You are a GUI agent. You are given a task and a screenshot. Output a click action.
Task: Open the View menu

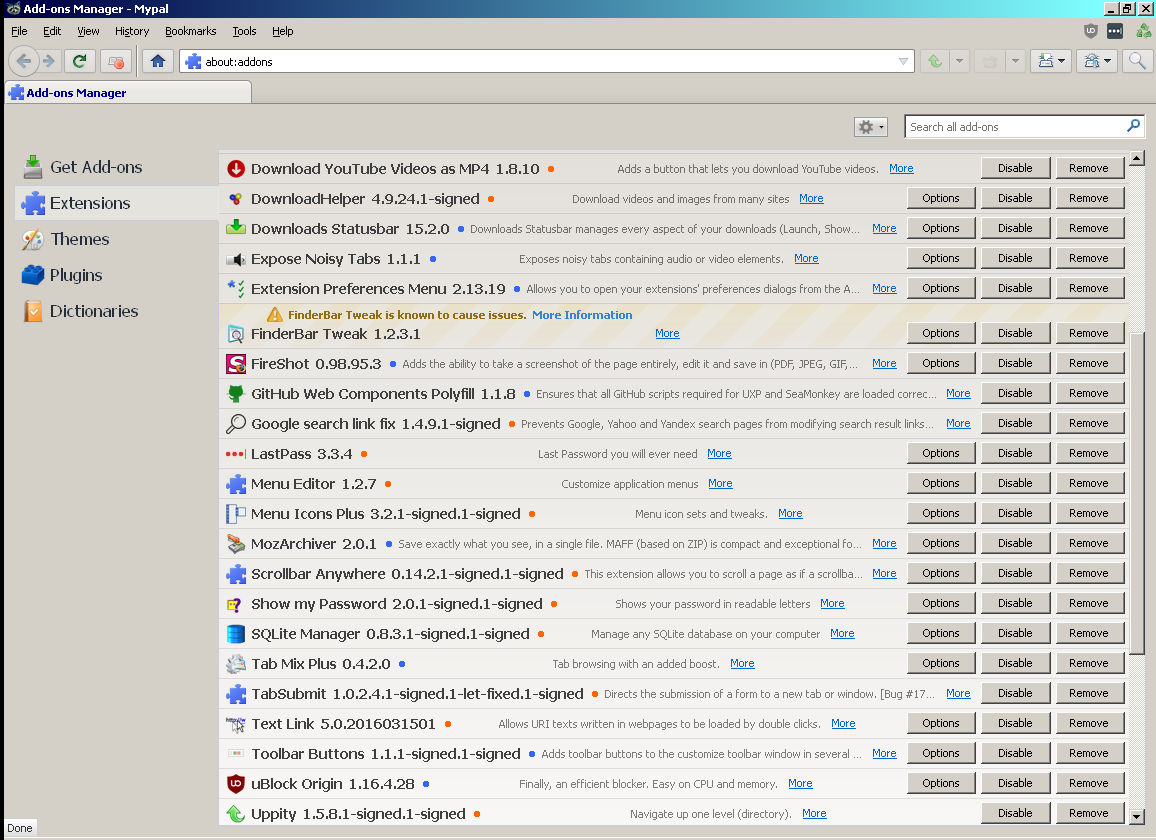pyautogui.click(x=88, y=31)
